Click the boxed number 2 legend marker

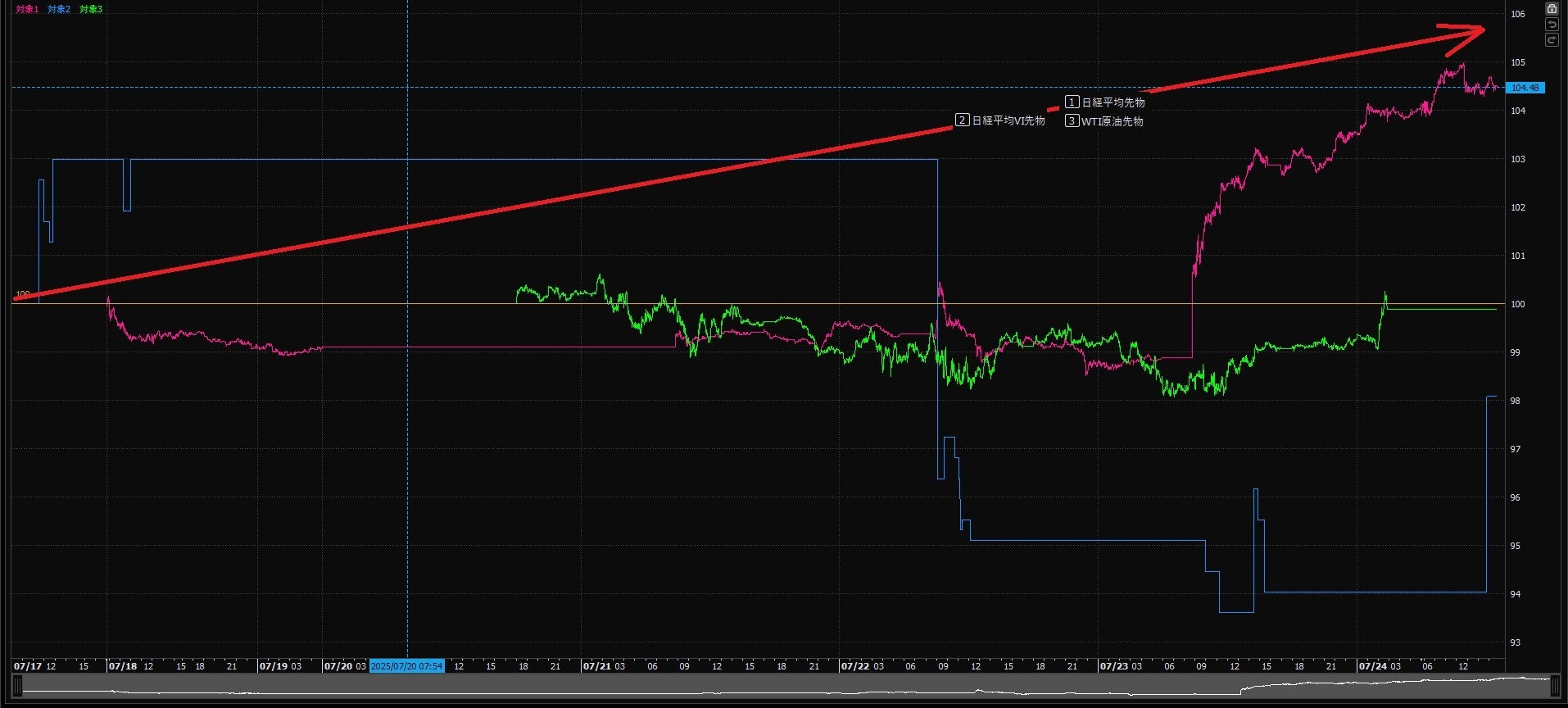(962, 120)
